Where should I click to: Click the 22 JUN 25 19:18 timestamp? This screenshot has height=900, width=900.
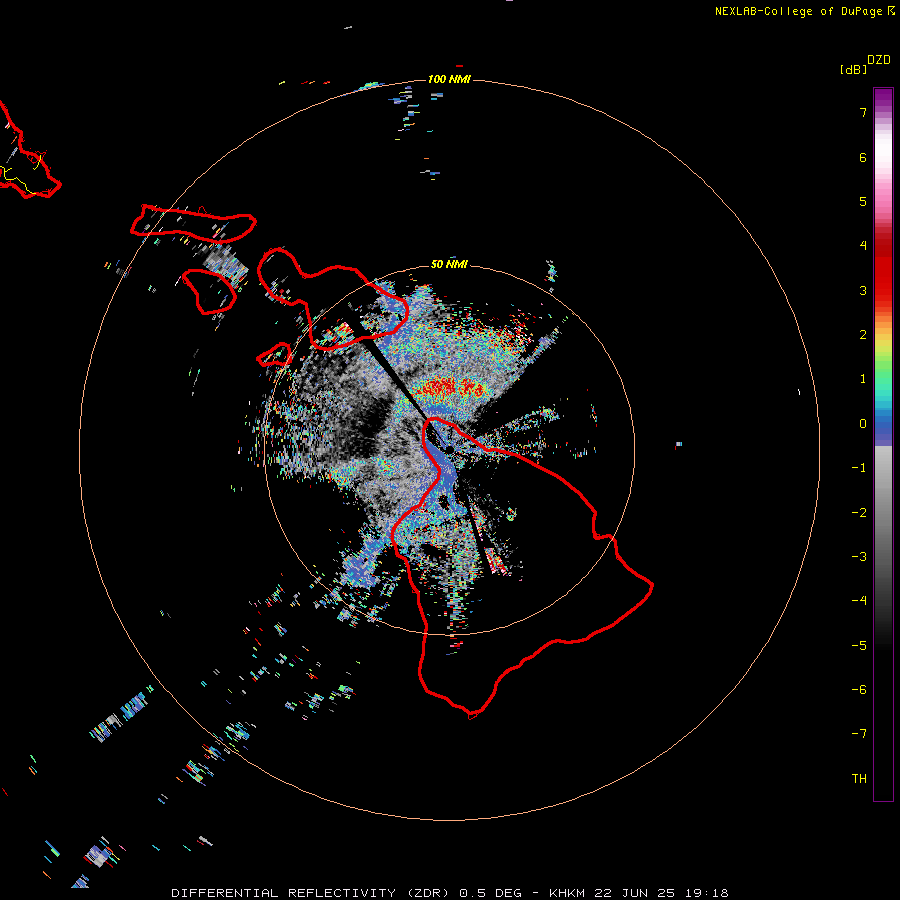click(661, 893)
